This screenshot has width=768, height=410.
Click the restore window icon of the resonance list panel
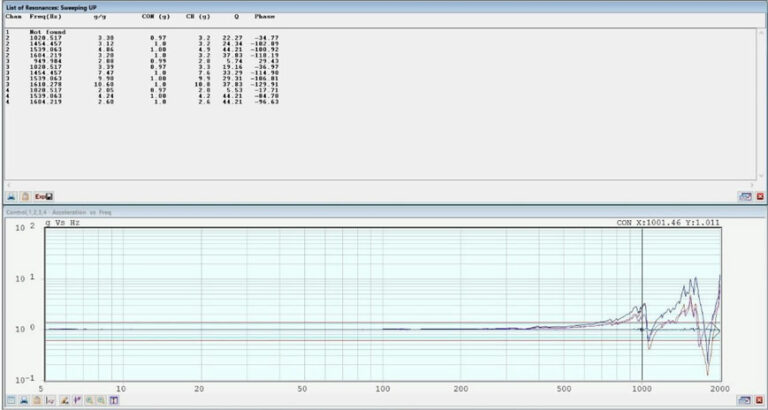[745, 196]
